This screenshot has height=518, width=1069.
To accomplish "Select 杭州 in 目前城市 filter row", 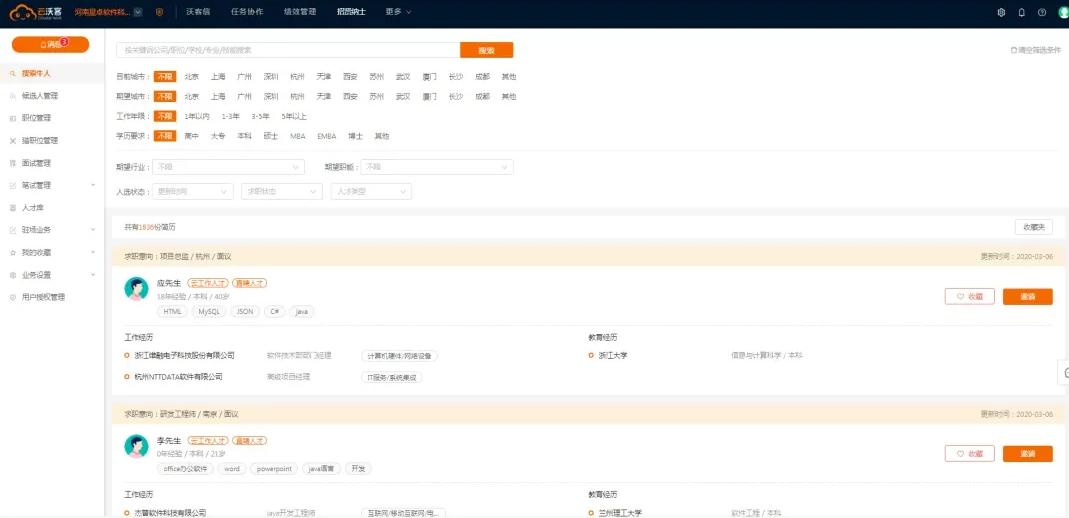I will click(x=297, y=77).
